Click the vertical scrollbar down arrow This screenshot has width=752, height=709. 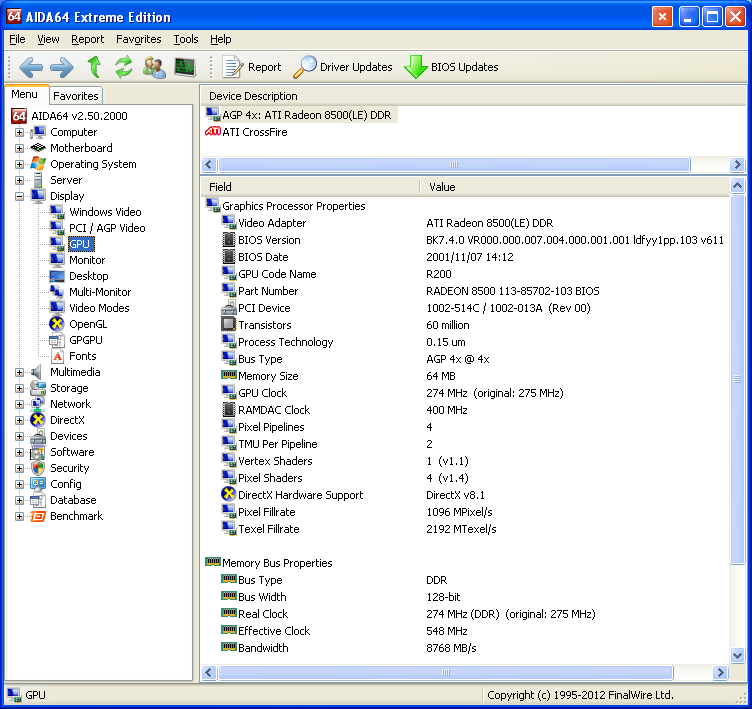(737, 655)
